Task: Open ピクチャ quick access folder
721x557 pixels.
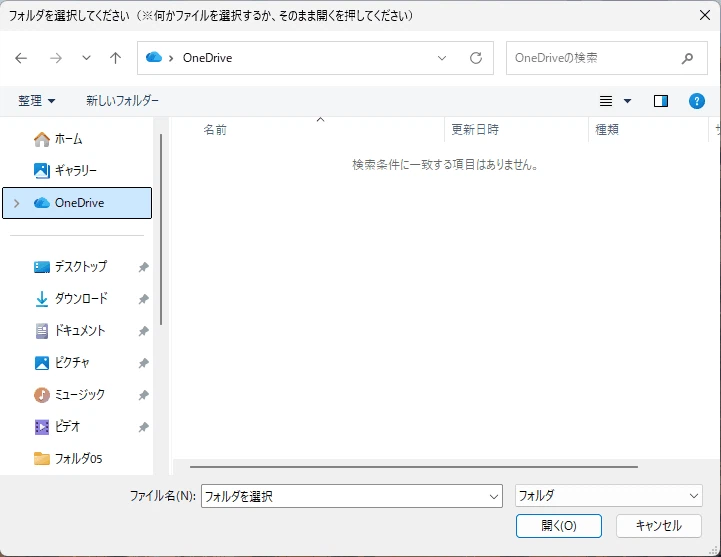Action: pos(62,363)
